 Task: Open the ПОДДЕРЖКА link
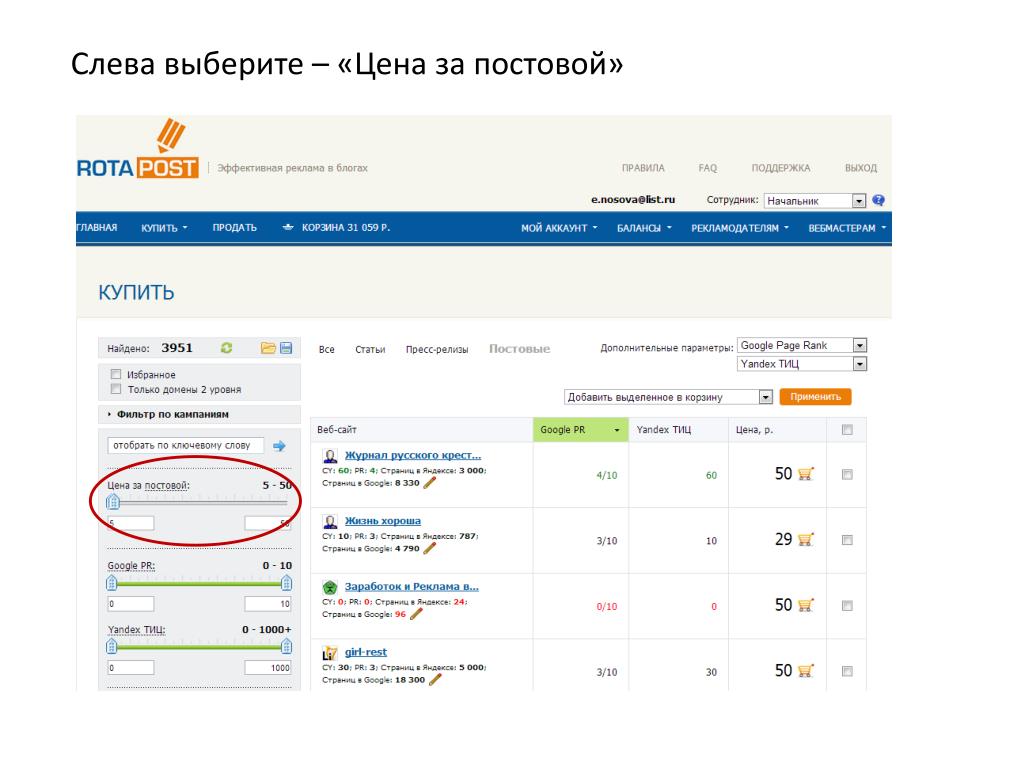(780, 168)
